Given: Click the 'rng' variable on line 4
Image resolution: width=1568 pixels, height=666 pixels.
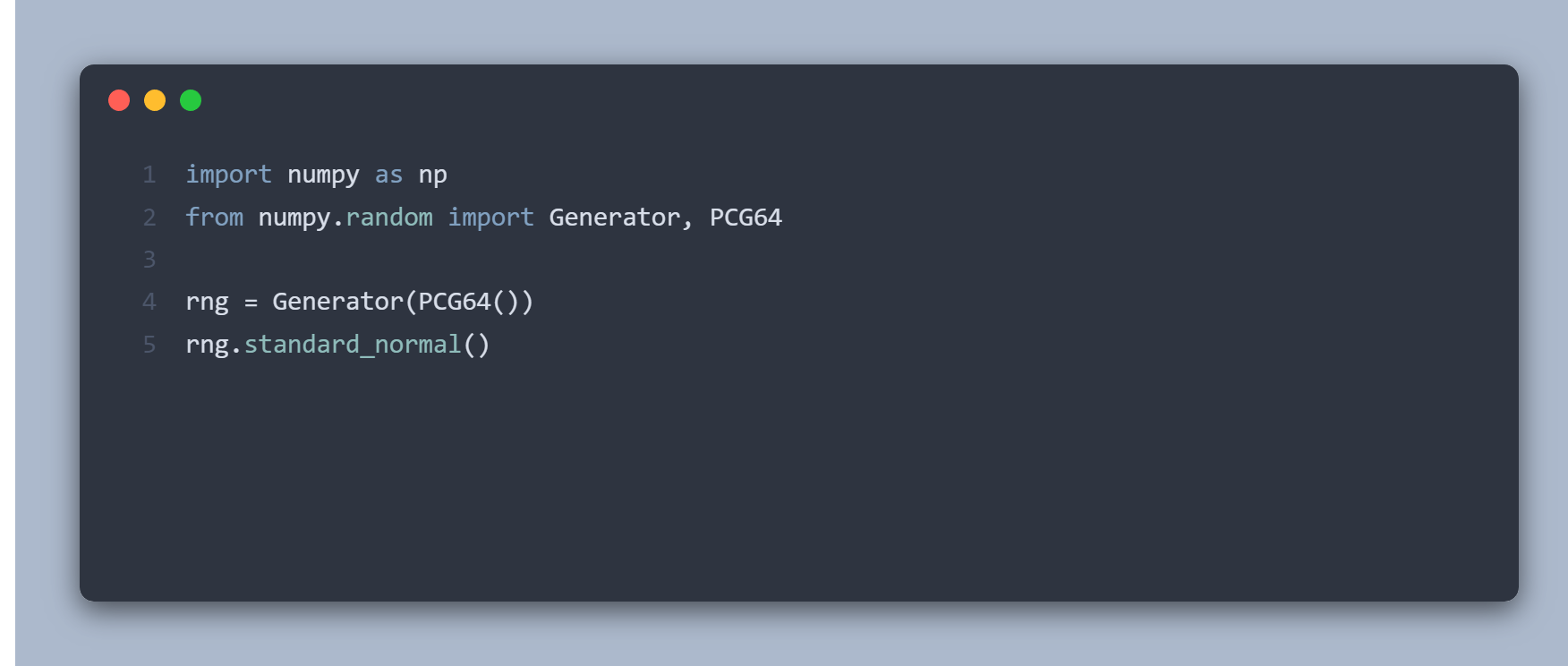Looking at the screenshot, I should pos(207,302).
